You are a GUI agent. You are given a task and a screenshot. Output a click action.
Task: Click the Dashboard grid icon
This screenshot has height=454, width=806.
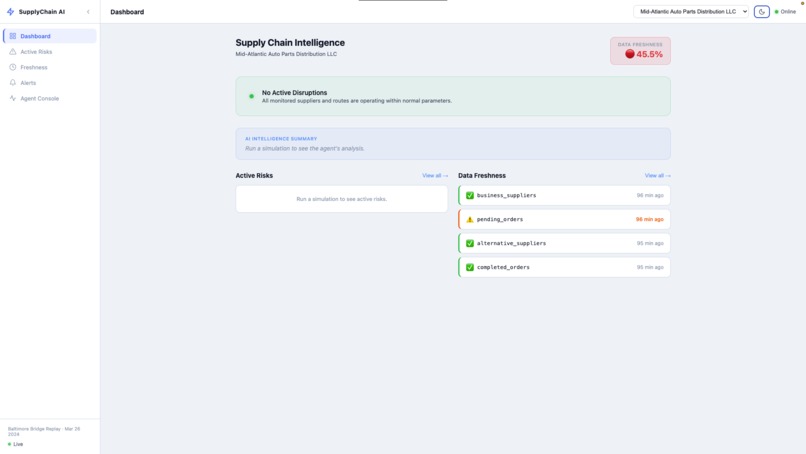(13, 36)
